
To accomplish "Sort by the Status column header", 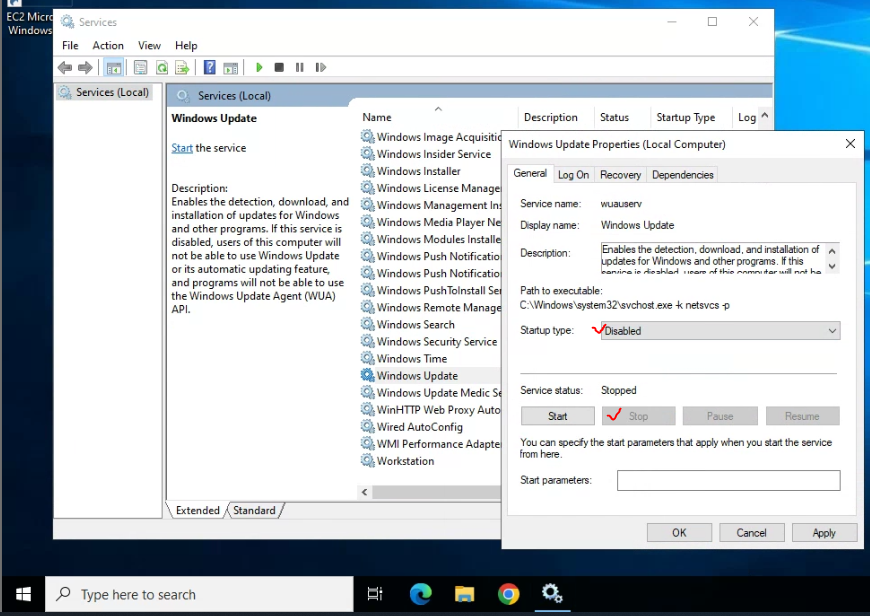I will [x=614, y=117].
